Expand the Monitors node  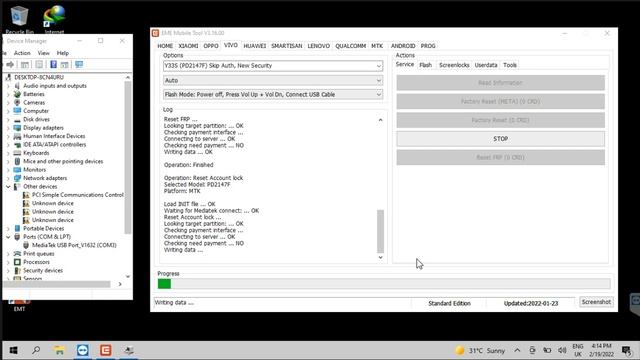pos(8,170)
